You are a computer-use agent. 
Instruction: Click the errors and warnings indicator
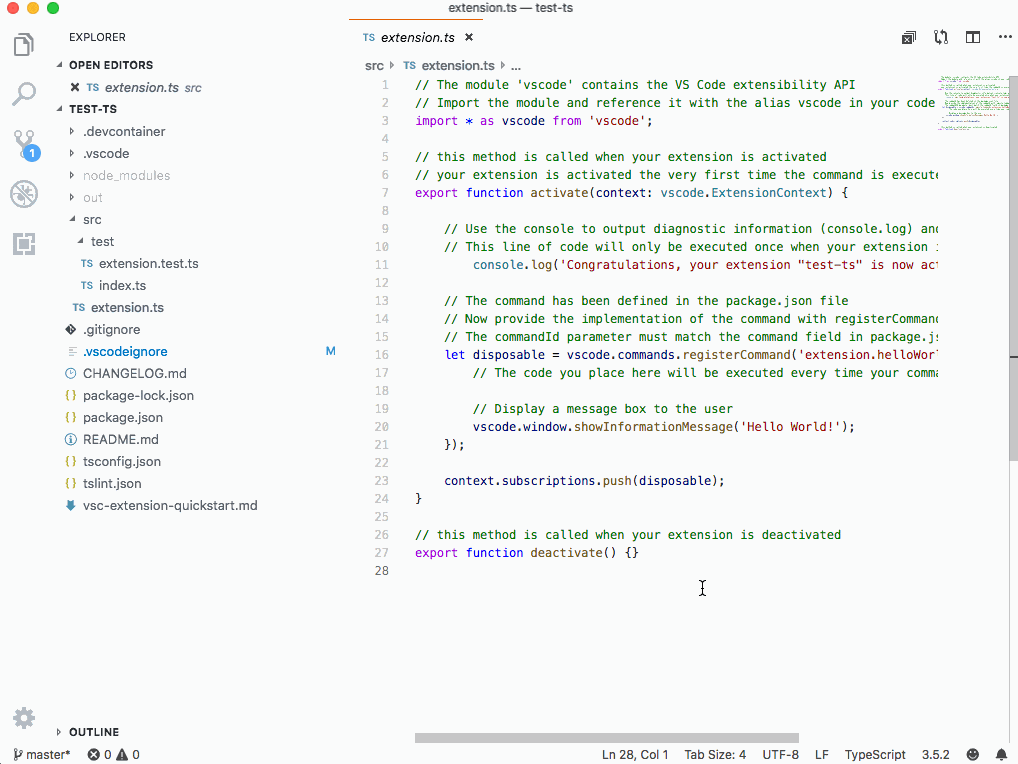coord(113,754)
